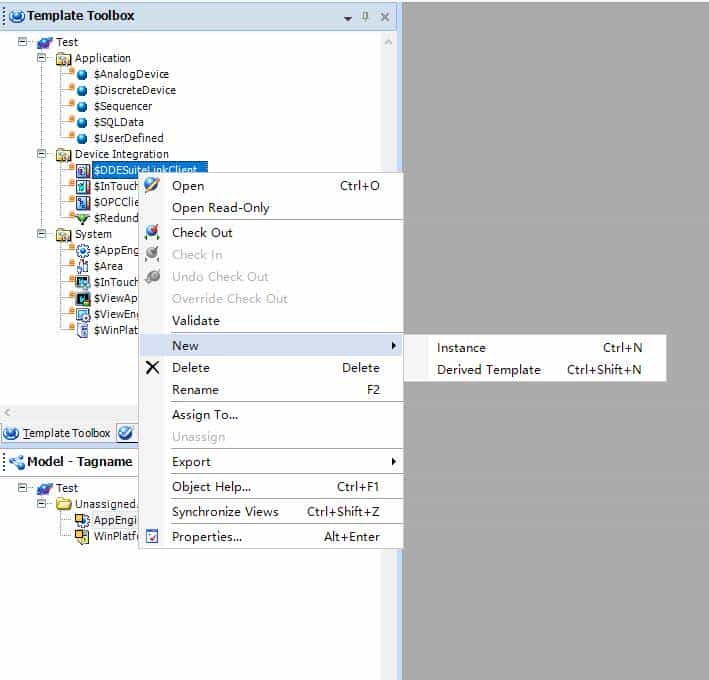Collapse the Device Integration folder
This screenshot has width=709, height=680.
coord(41,154)
